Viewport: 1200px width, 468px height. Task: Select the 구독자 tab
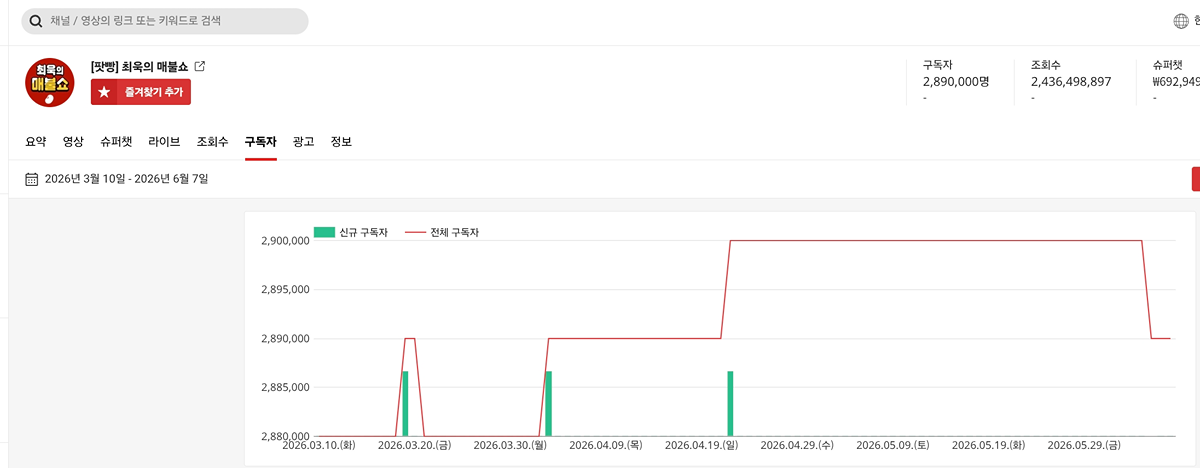tap(260, 142)
